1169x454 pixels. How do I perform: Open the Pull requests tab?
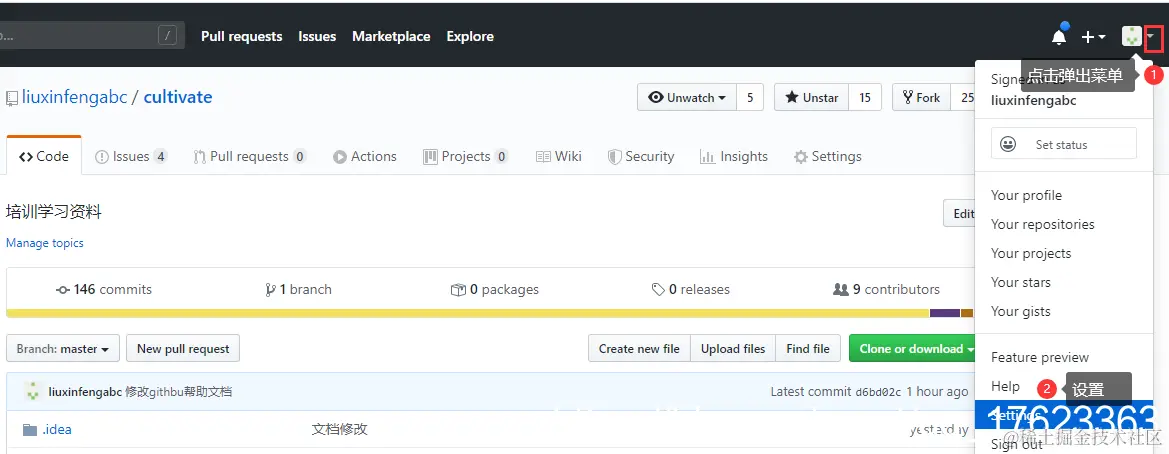pos(249,157)
